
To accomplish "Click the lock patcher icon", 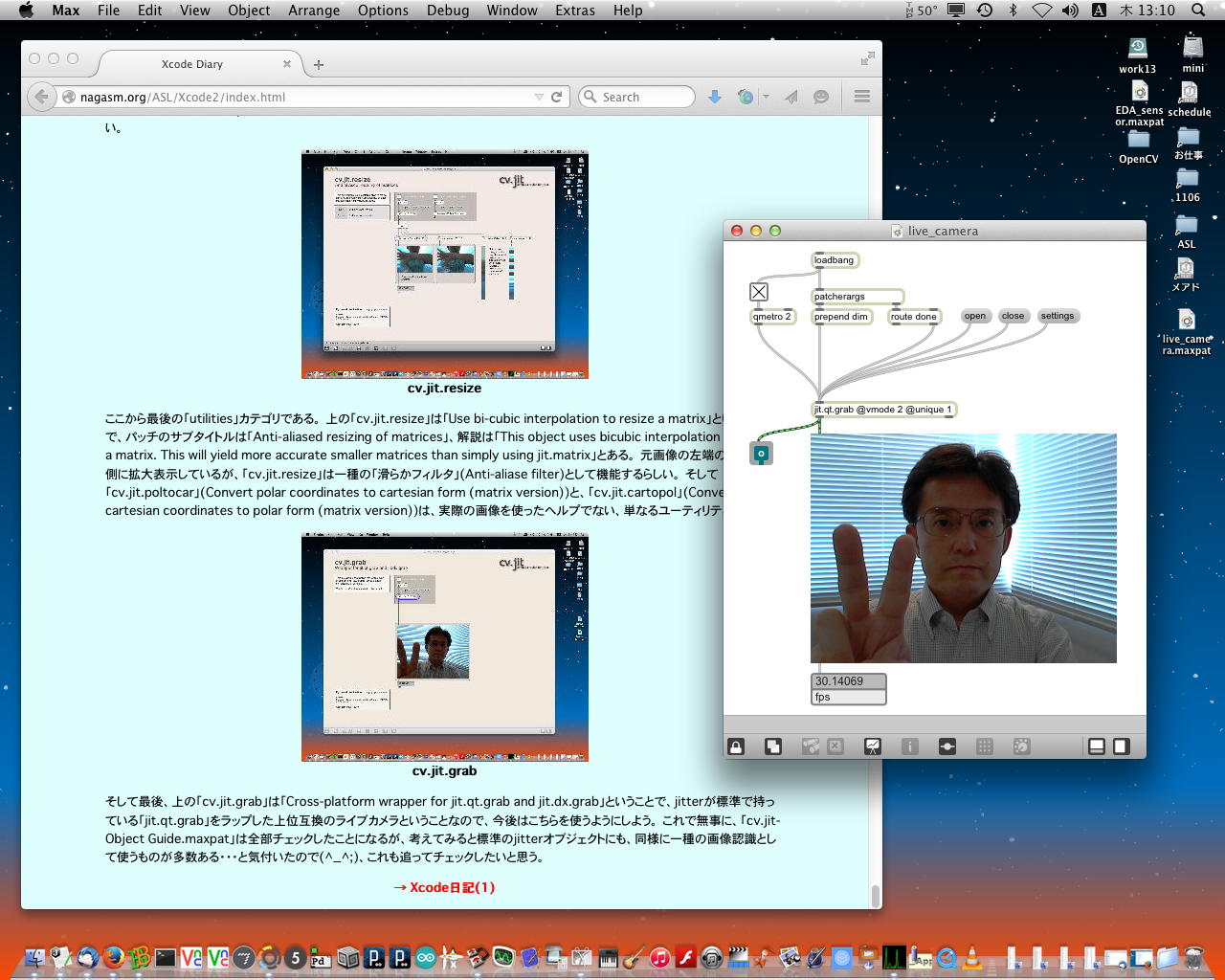I will (736, 746).
